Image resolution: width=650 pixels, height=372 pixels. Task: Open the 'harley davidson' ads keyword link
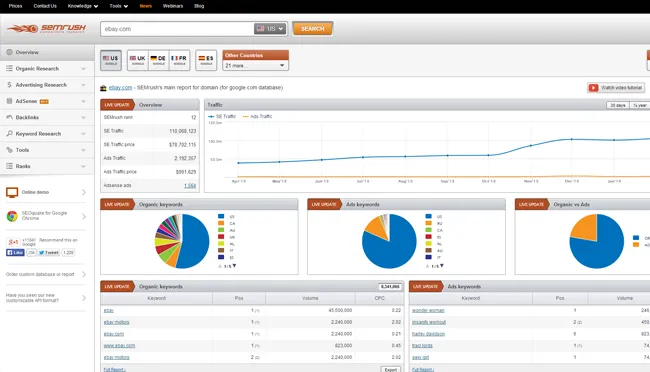(x=428, y=334)
